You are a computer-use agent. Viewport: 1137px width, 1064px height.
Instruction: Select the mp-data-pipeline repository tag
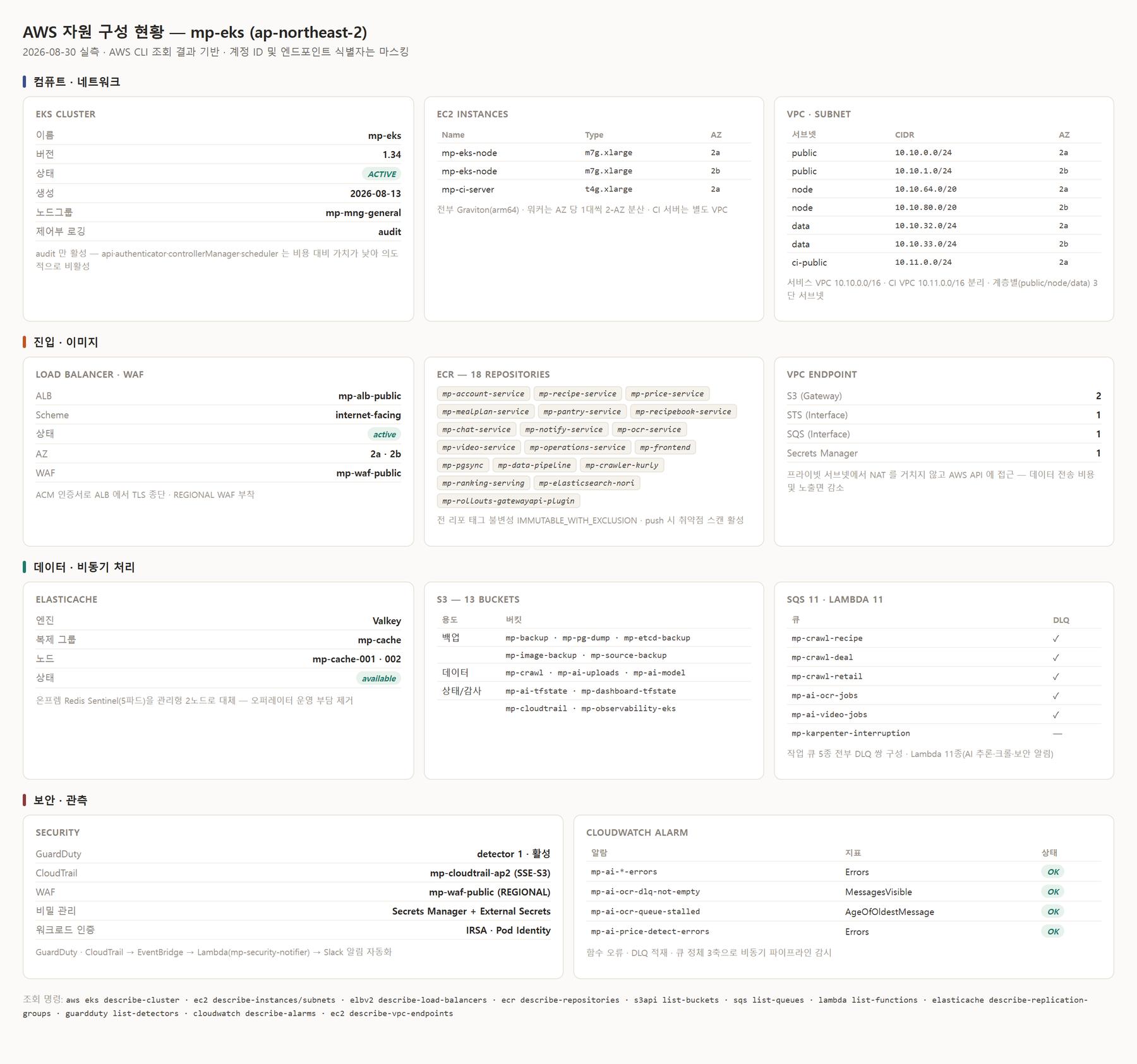coord(534,465)
